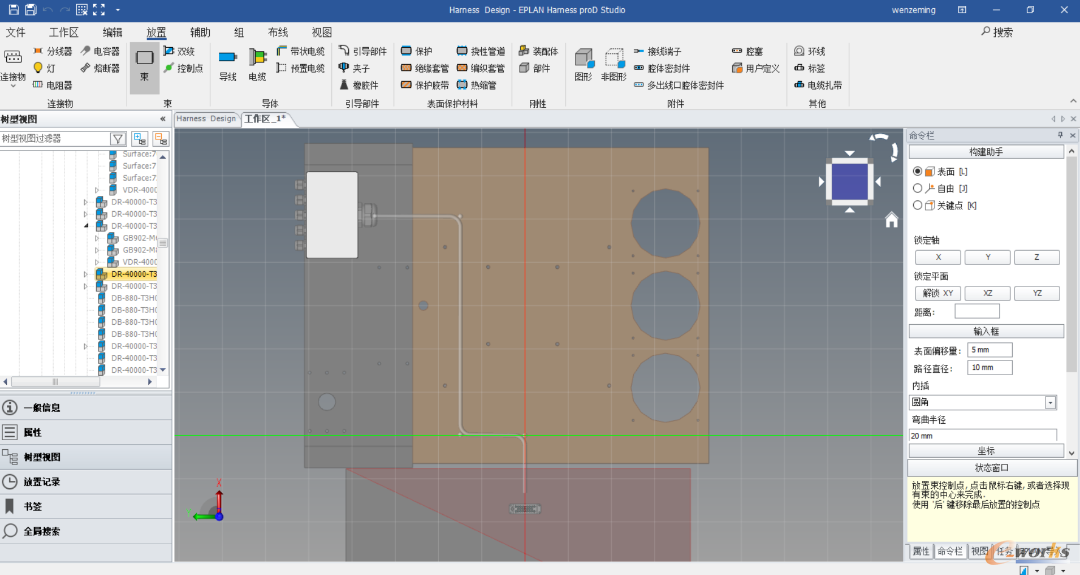This screenshot has height=575, width=1080.
Task: Click the 坐标 coordinates button
Action: pyautogui.click(x=986, y=451)
